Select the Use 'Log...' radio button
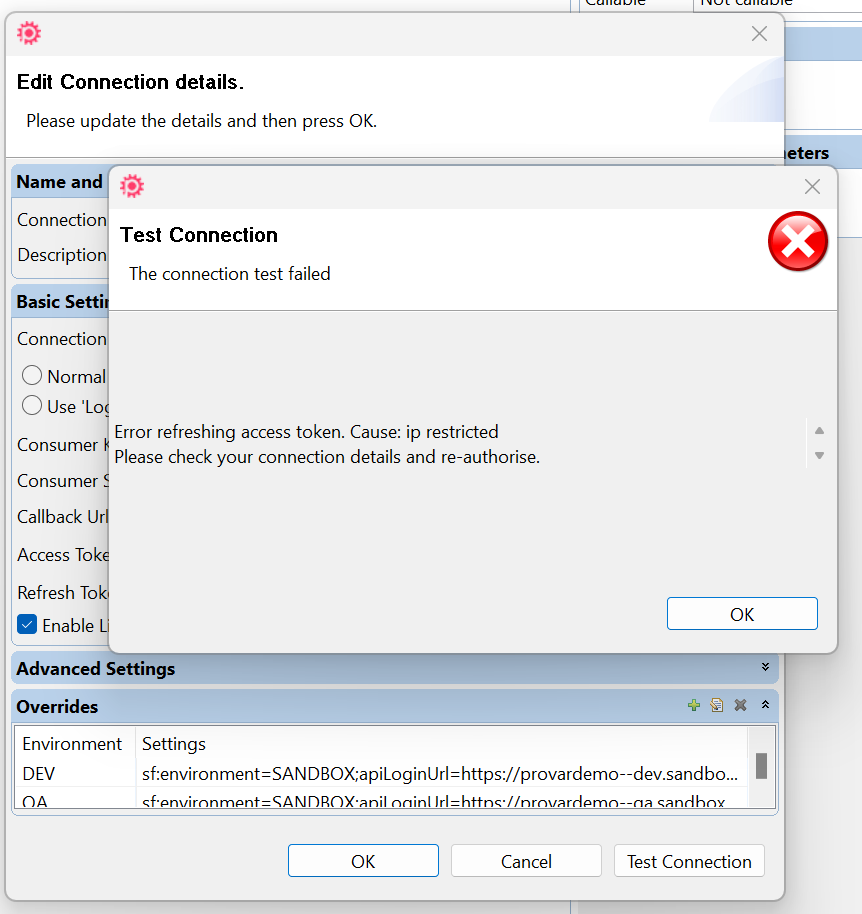This screenshot has height=914, width=862. click(x=32, y=406)
